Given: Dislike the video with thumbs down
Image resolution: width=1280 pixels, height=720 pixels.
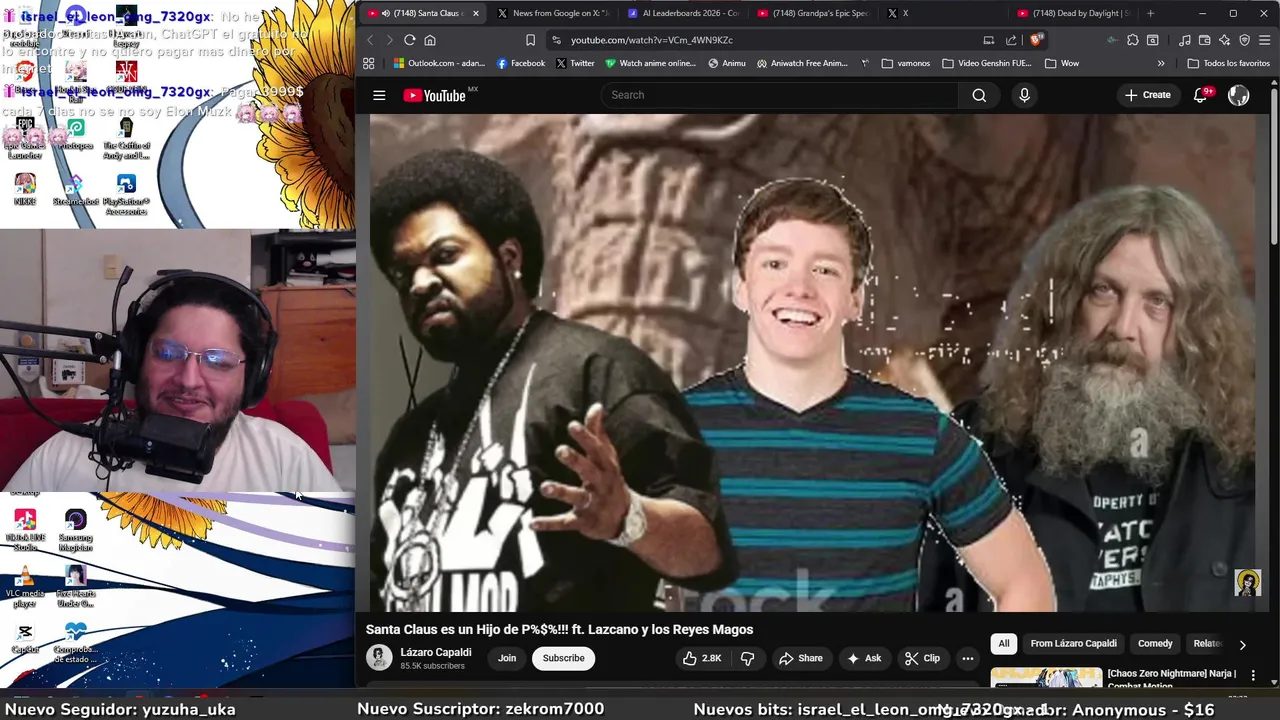Looking at the screenshot, I should coord(747,658).
